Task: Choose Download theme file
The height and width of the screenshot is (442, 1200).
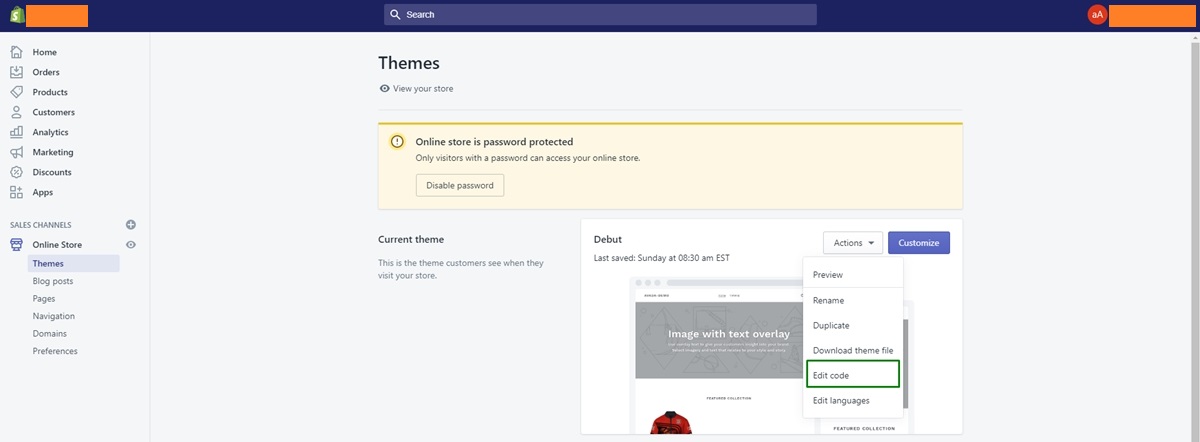Action: (x=853, y=350)
